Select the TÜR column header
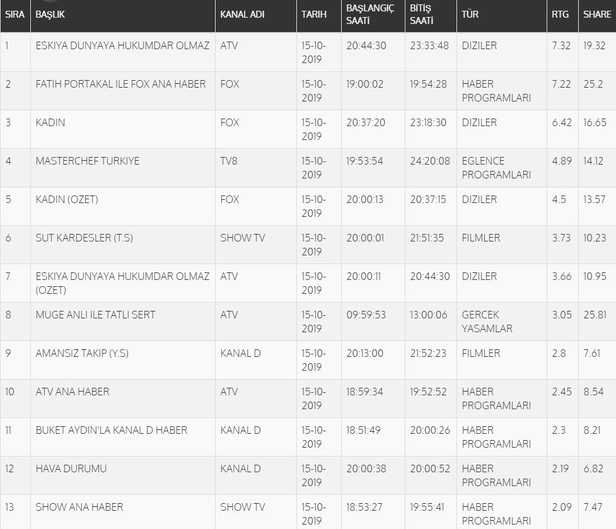This screenshot has width=616, height=529. 469,16
